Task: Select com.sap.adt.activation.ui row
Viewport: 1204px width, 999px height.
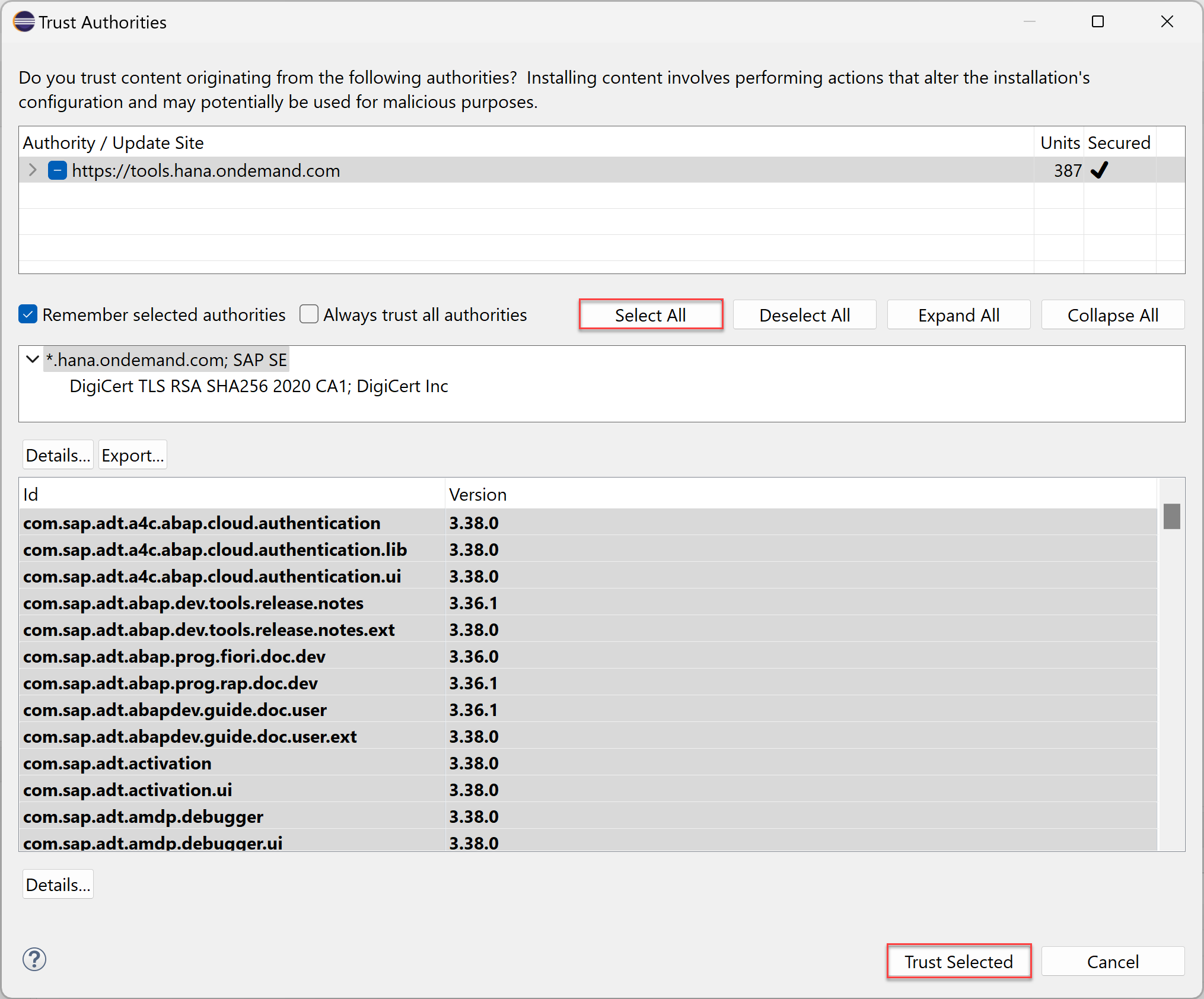Action: coord(128,790)
